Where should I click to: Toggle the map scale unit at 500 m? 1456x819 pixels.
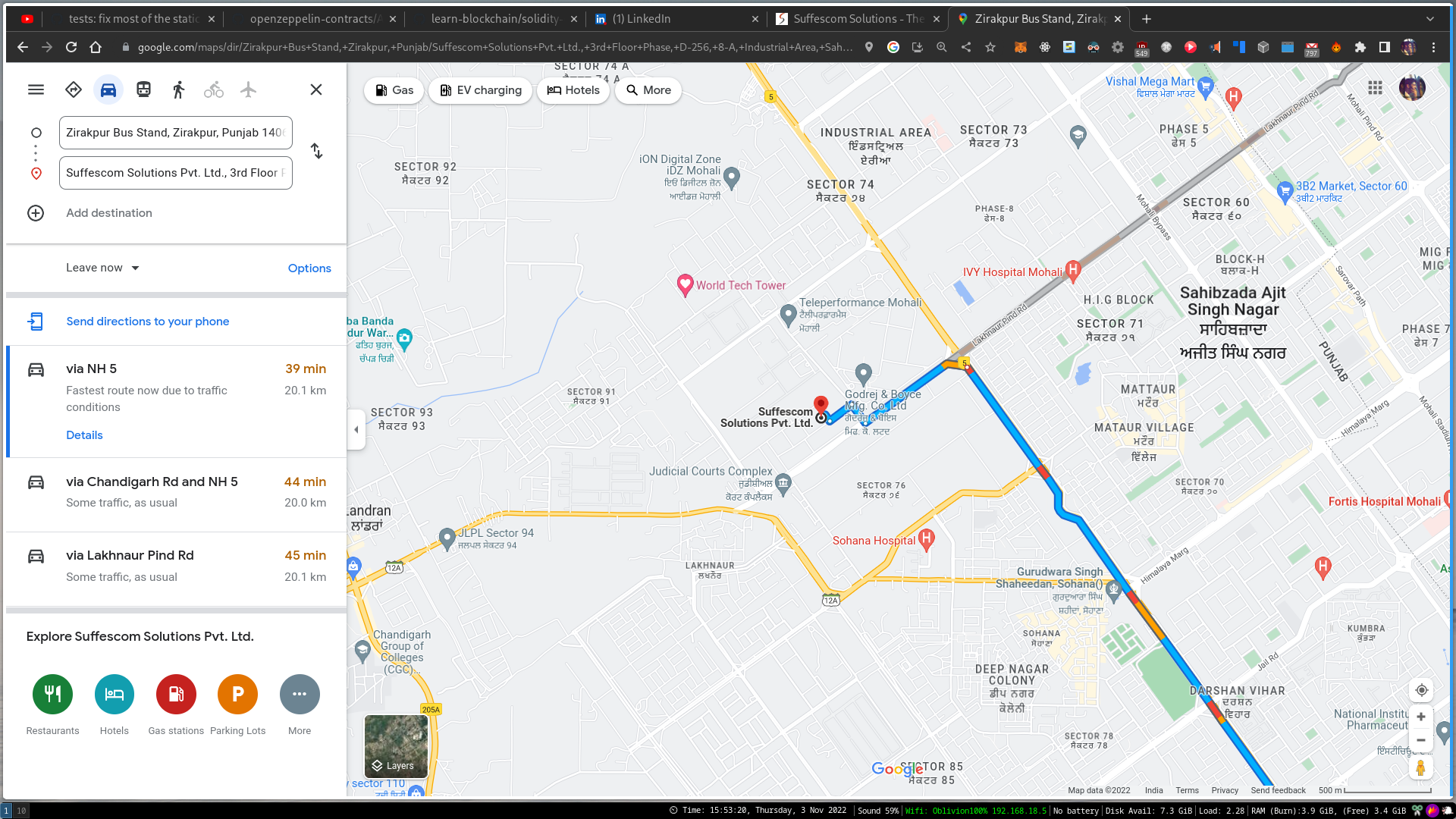[1374, 790]
